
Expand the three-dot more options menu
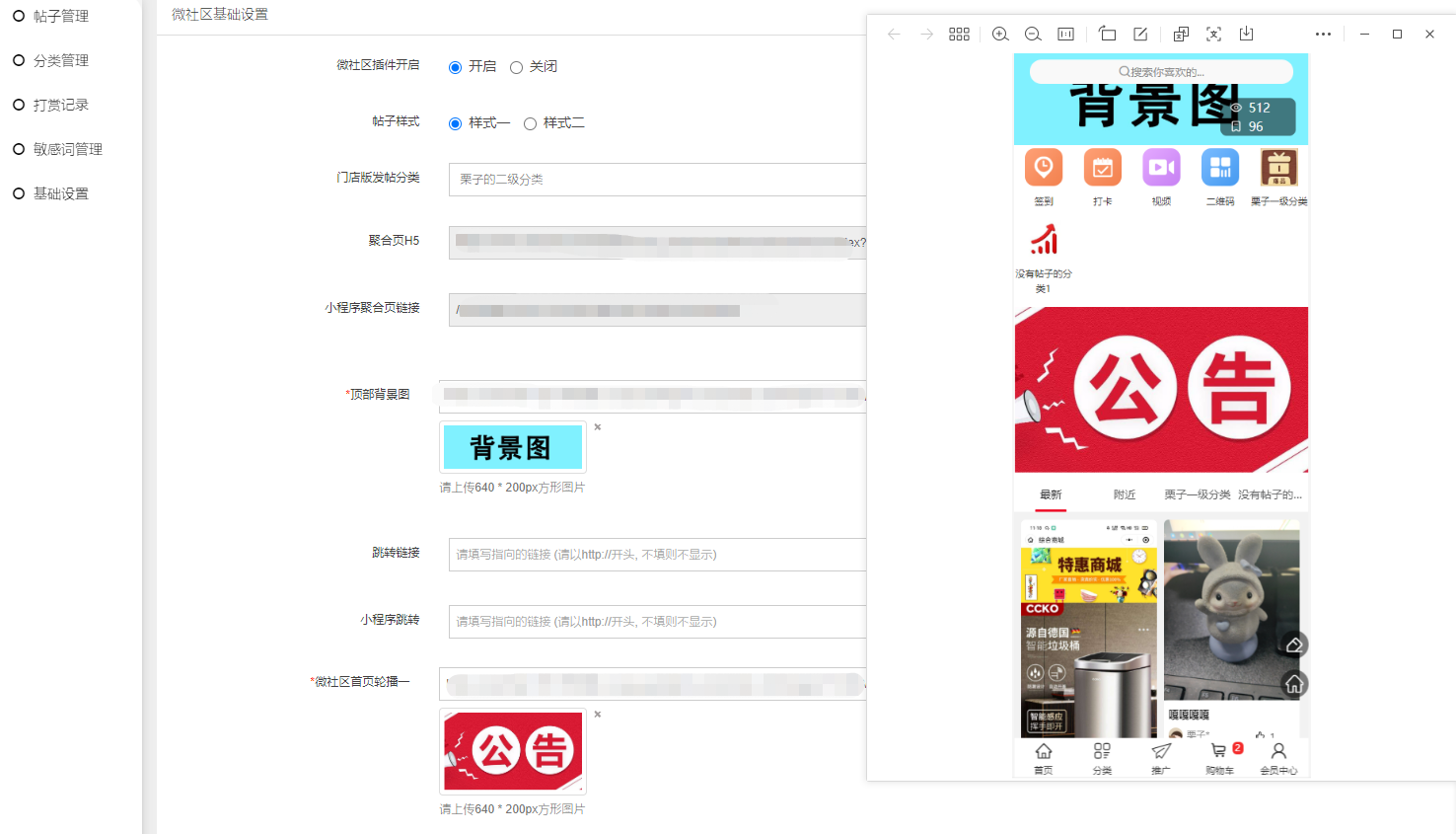[1323, 35]
